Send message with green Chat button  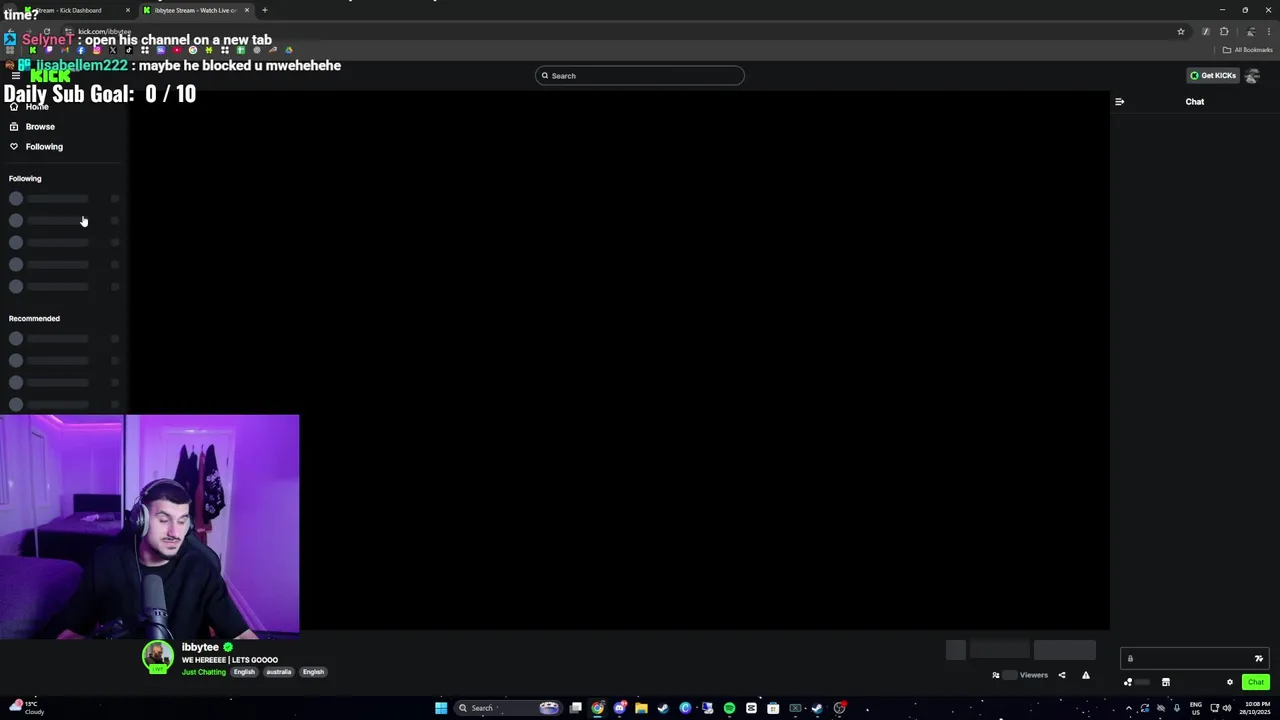tap(1256, 682)
